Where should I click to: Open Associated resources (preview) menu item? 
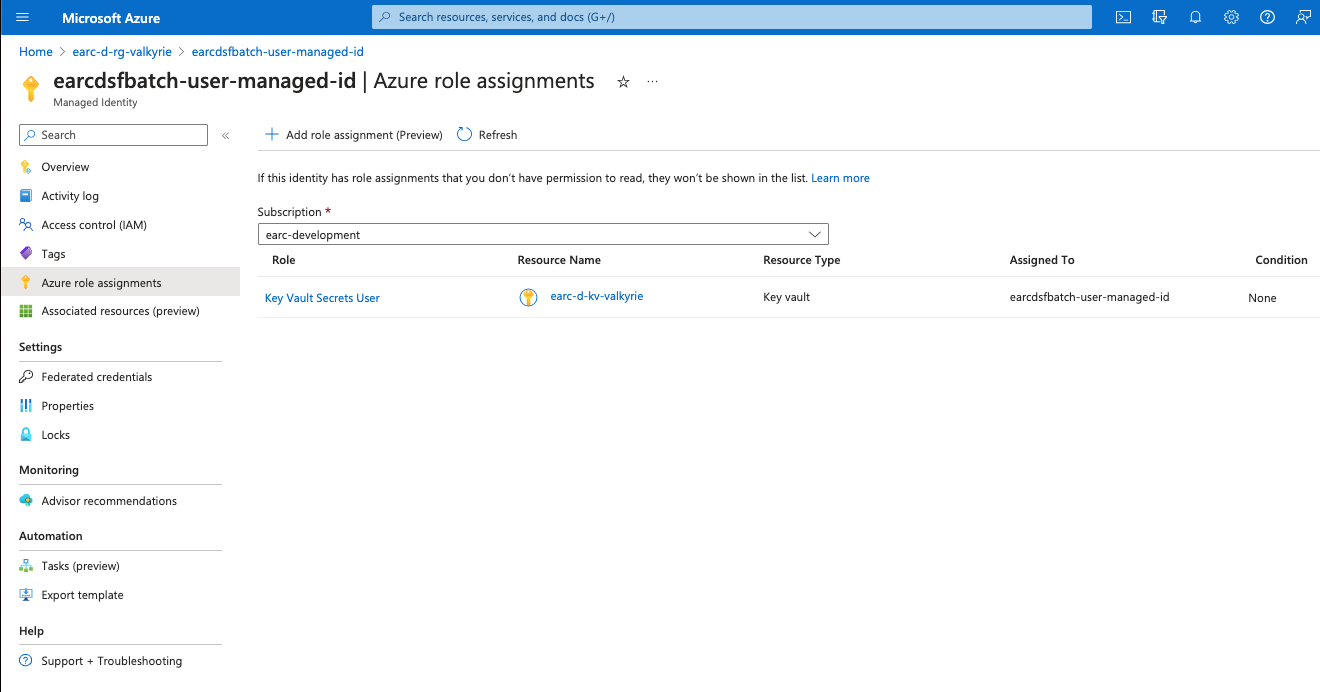pos(120,311)
